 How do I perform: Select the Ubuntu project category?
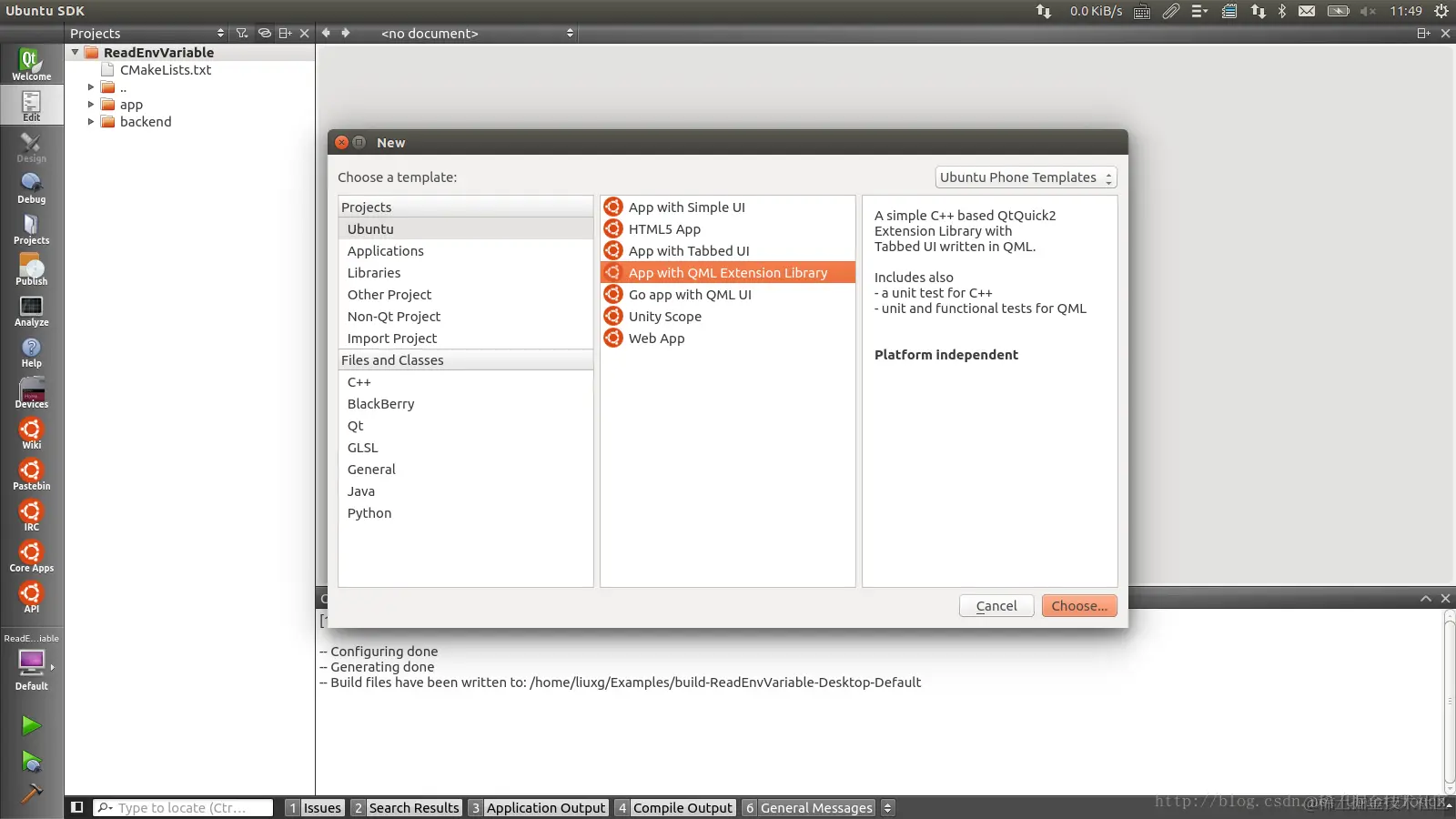click(466, 229)
